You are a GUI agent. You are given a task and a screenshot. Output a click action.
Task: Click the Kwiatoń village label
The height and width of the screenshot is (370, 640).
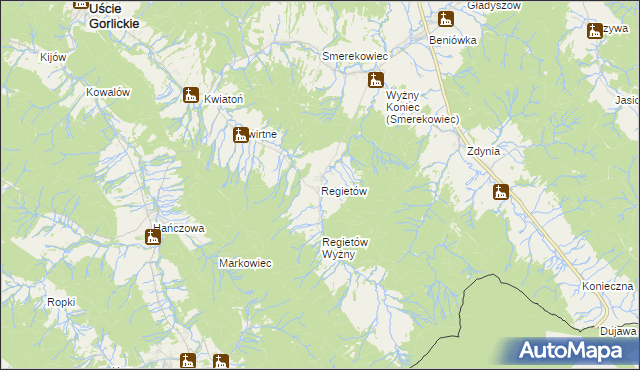[223, 99]
